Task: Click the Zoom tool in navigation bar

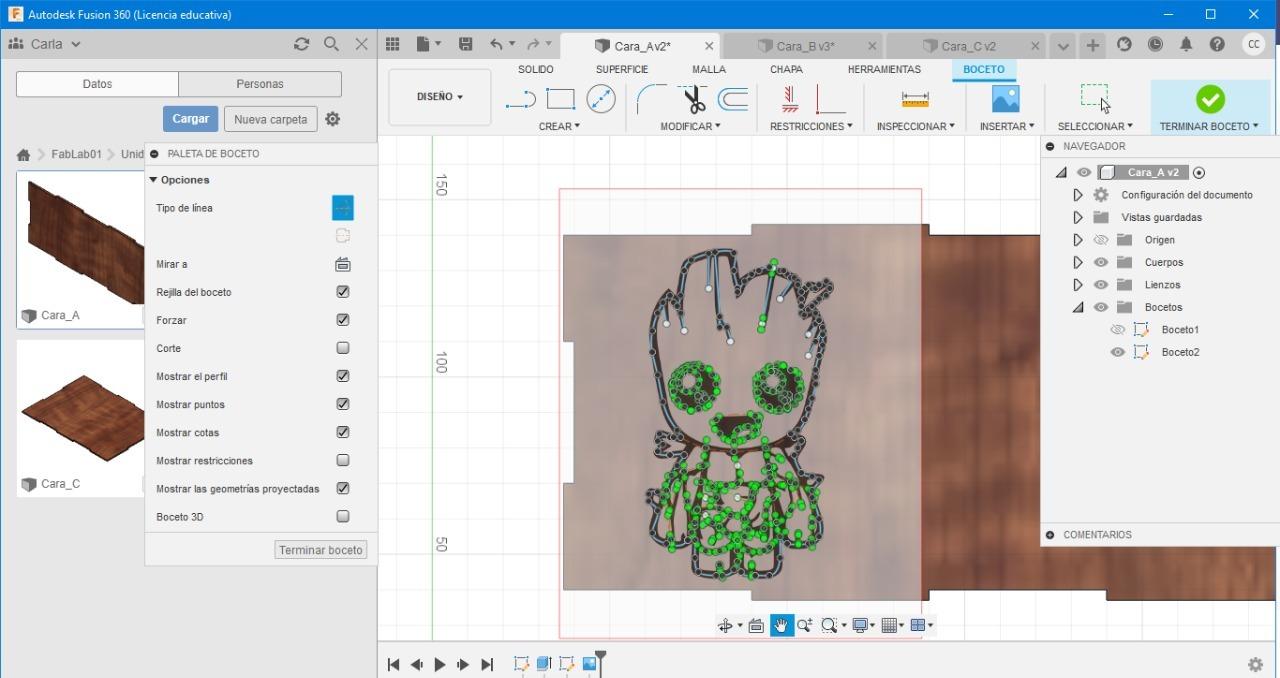Action: pos(804,625)
